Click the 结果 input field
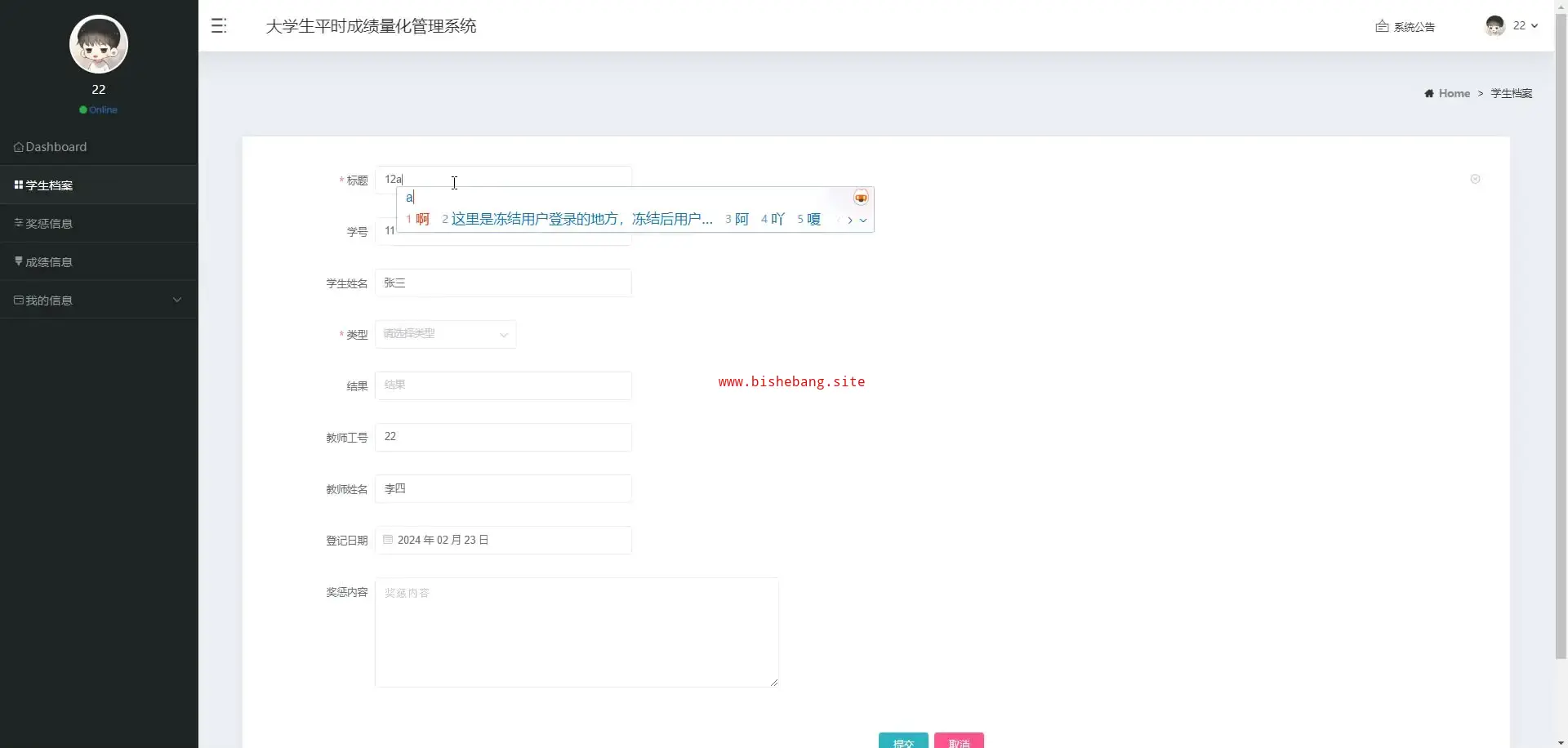The image size is (1568, 748). [503, 385]
